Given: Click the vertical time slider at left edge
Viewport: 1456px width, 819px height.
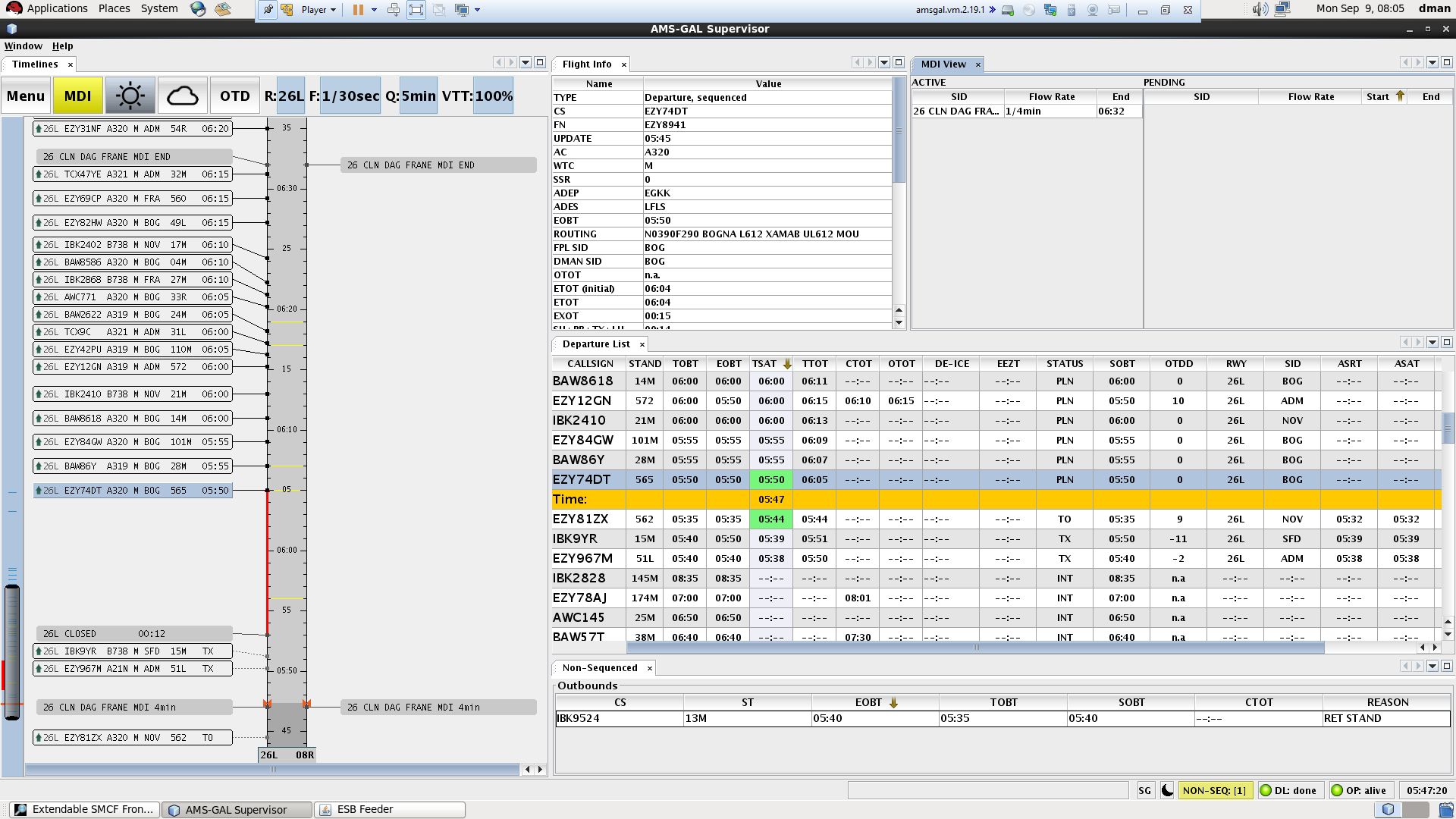Looking at the screenshot, I should [12, 652].
